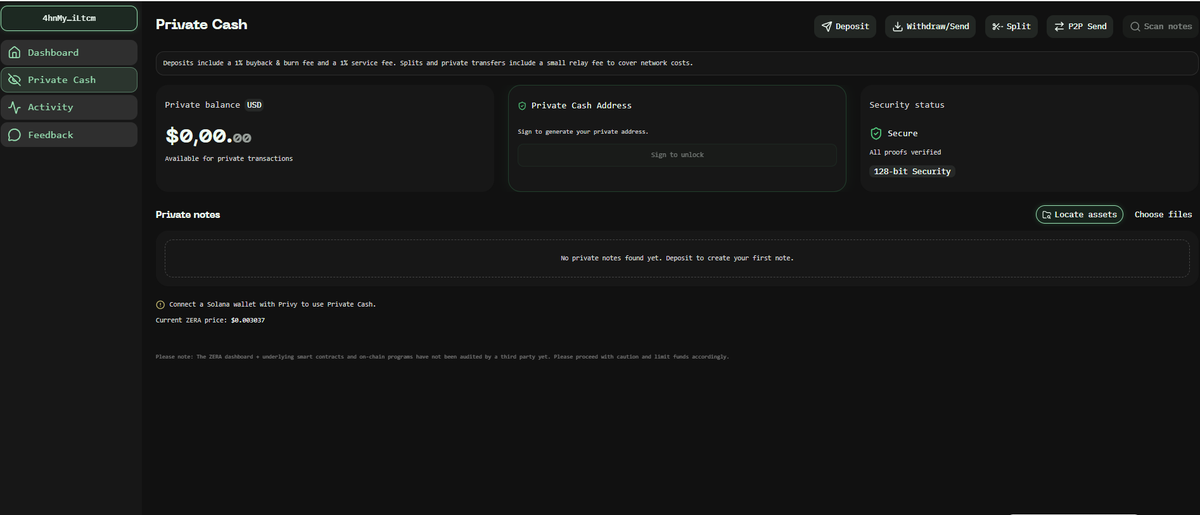Image resolution: width=1200 pixels, height=515 pixels.
Task: Click the scissors icon on Split
Action: 997,26
